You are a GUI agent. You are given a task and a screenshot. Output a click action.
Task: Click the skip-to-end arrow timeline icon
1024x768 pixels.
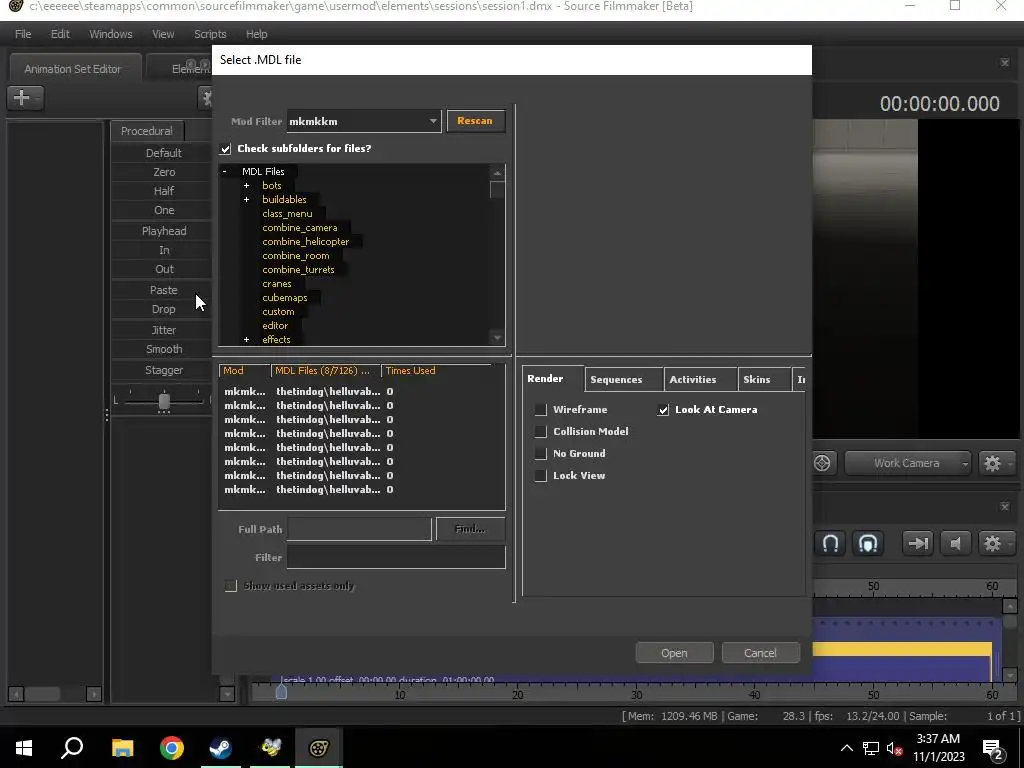pyautogui.click(x=918, y=543)
